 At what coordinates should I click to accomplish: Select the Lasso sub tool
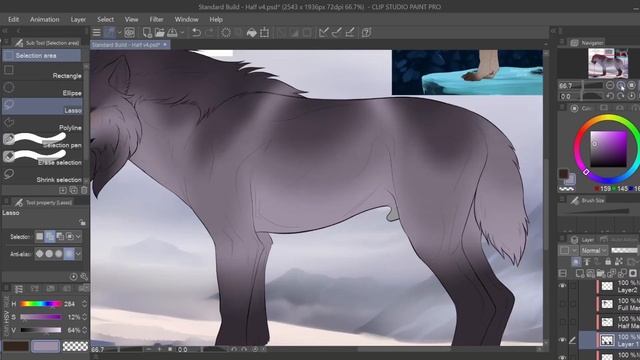[42, 107]
